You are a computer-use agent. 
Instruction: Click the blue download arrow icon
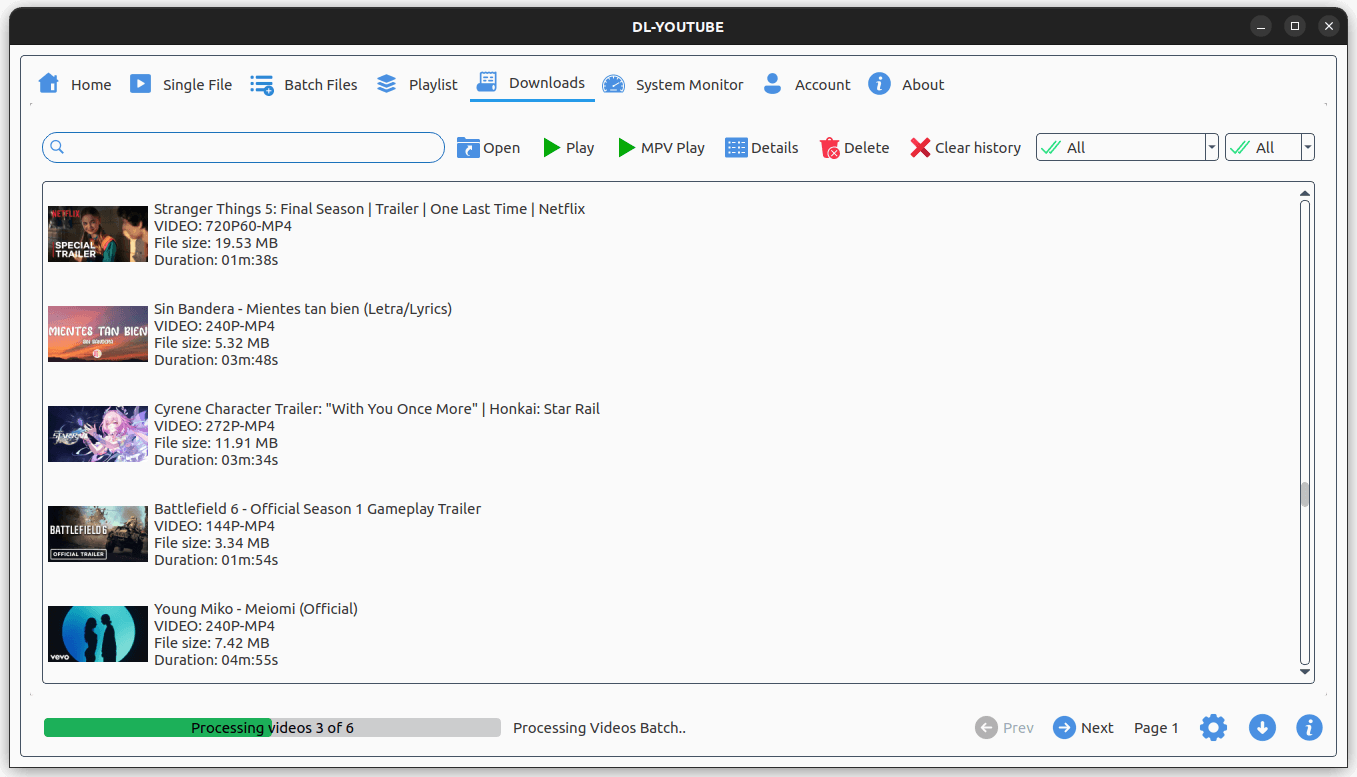(x=1262, y=728)
